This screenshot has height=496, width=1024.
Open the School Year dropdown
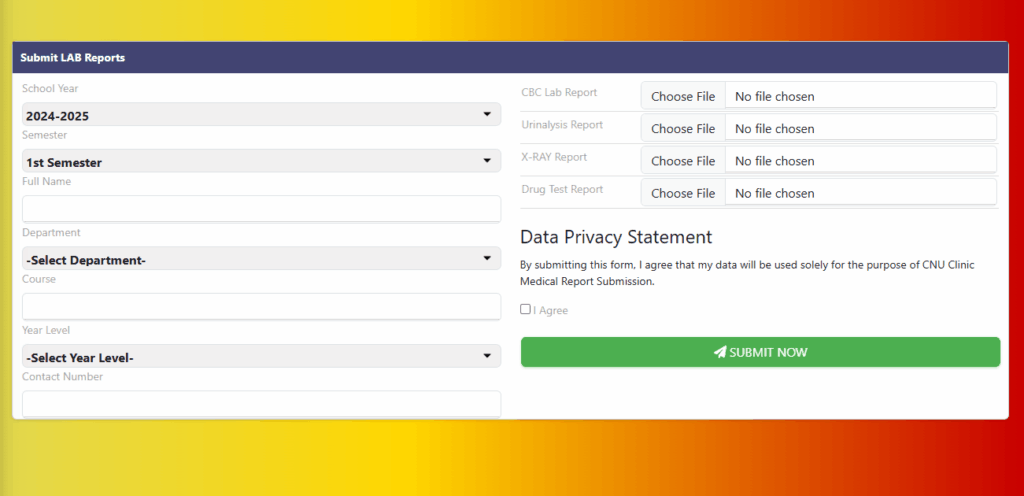261,115
